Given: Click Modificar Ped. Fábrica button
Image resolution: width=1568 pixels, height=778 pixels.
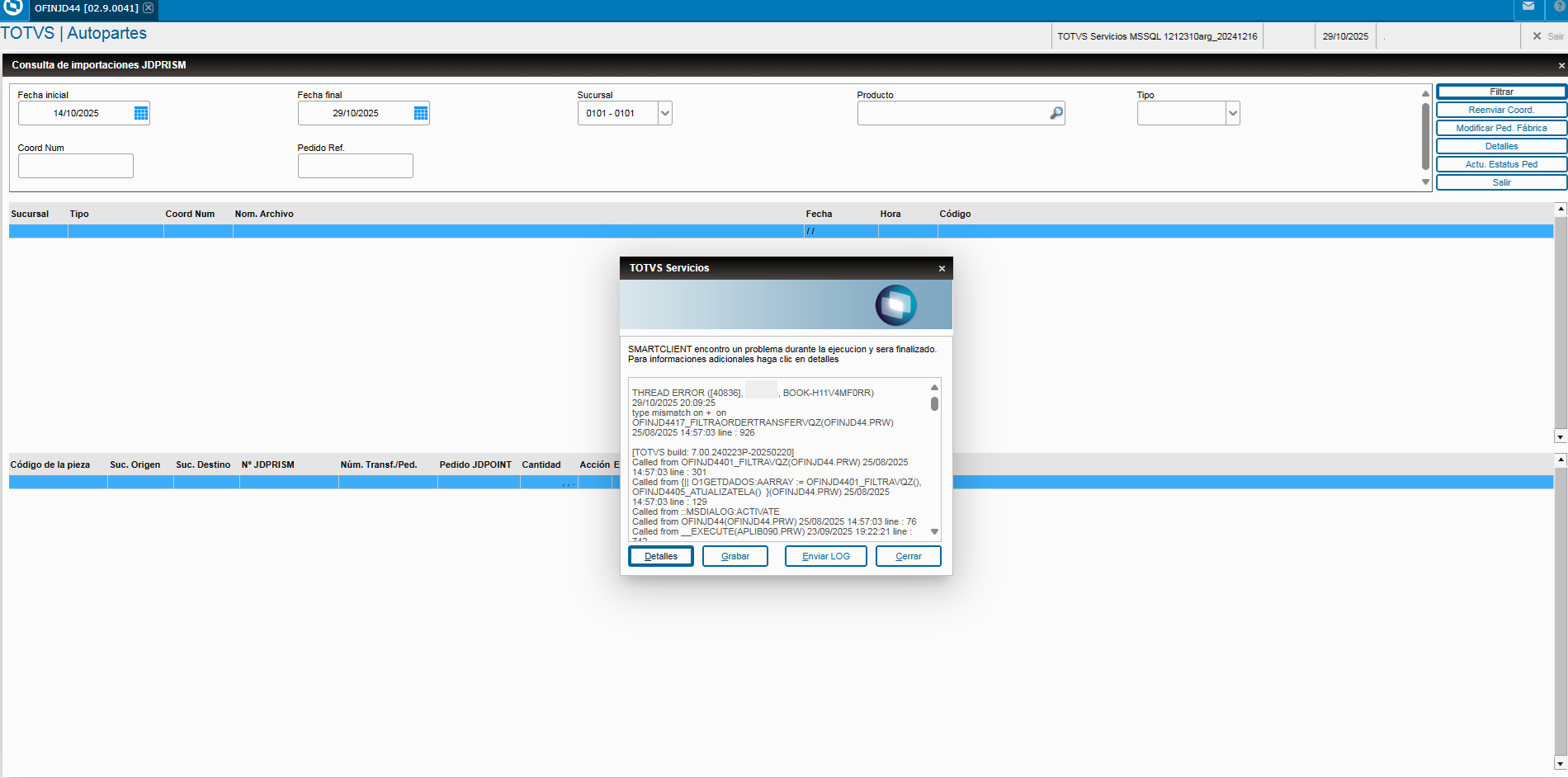Looking at the screenshot, I should tap(1501, 128).
